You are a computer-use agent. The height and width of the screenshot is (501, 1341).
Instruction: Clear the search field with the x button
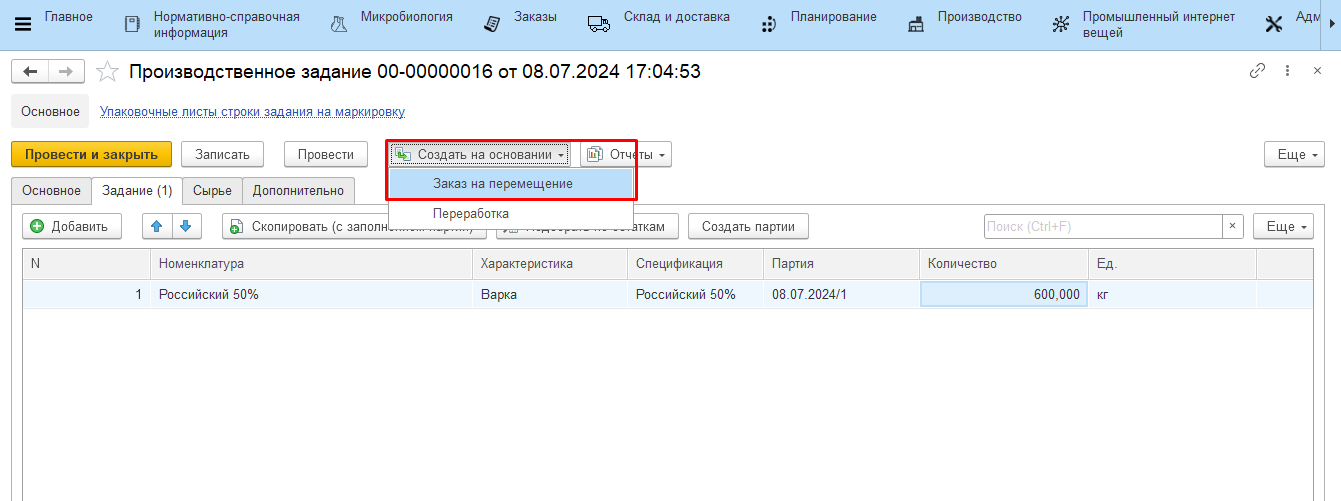(x=1233, y=227)
